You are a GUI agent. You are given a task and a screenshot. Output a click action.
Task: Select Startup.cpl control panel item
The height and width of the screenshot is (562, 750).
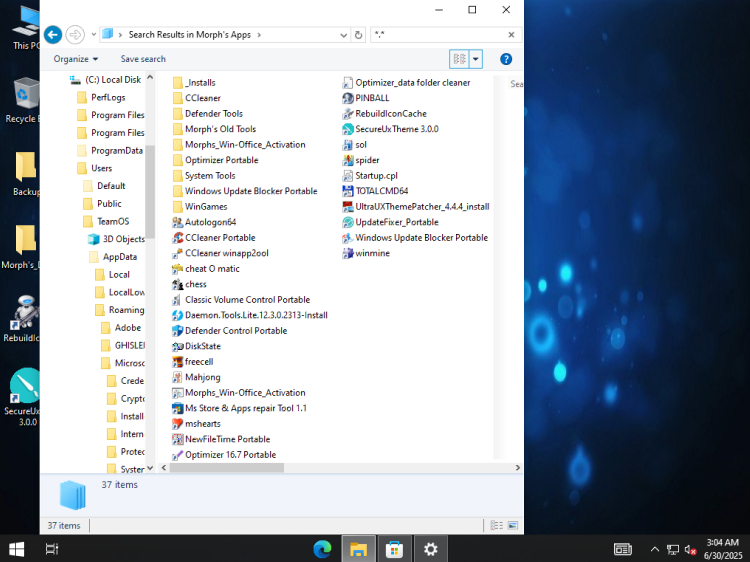tap(370, 176)
